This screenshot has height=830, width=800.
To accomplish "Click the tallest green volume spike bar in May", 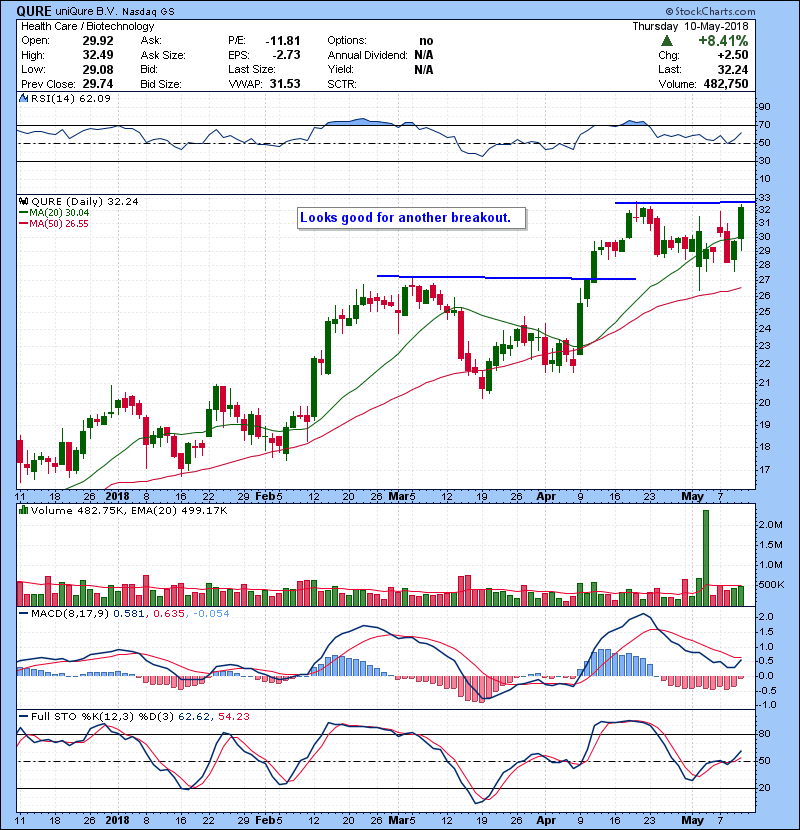I will tap(706, 558).
